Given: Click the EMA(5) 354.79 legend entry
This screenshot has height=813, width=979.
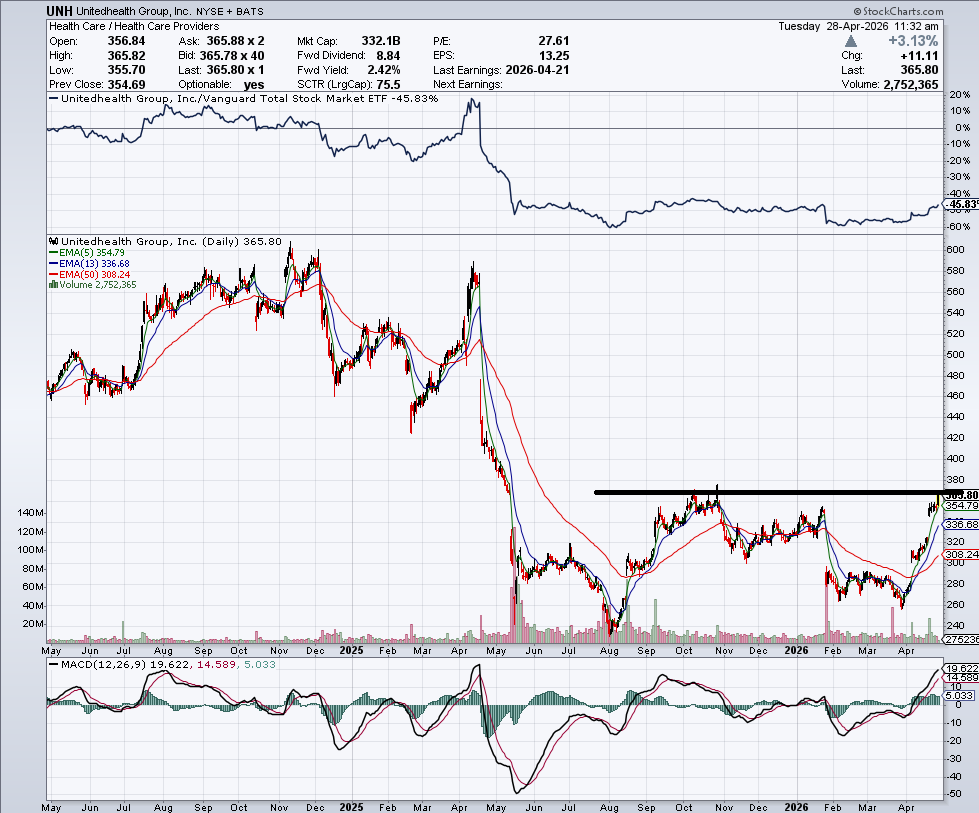Looking at the screenshot, I should tap(87, 253).
